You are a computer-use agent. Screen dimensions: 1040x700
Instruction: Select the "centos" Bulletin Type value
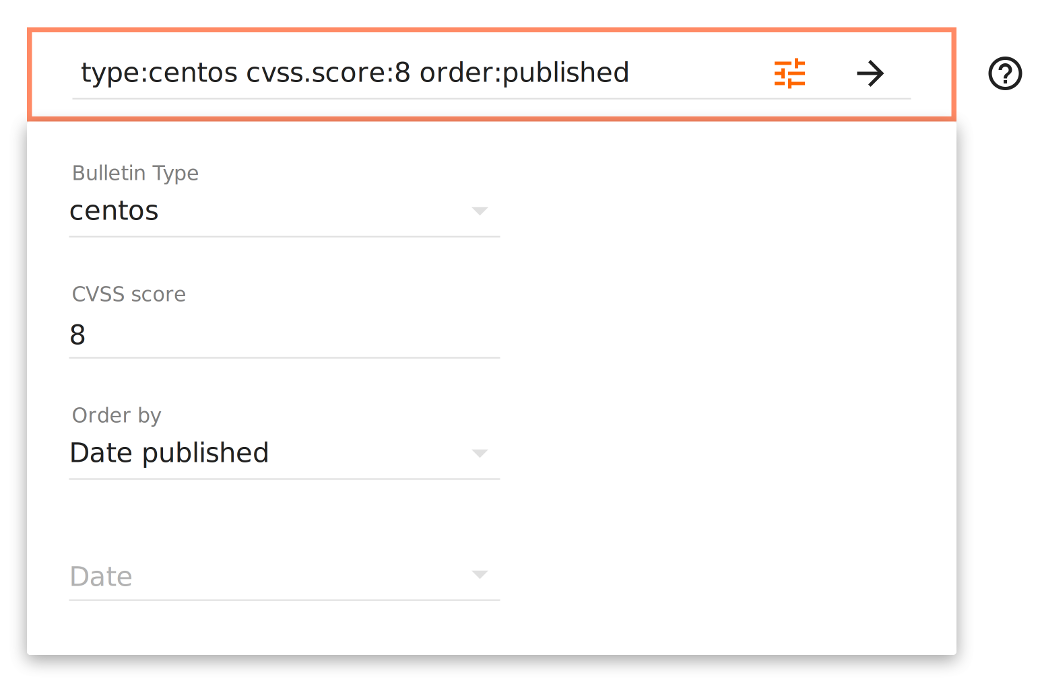coord(114,211)
